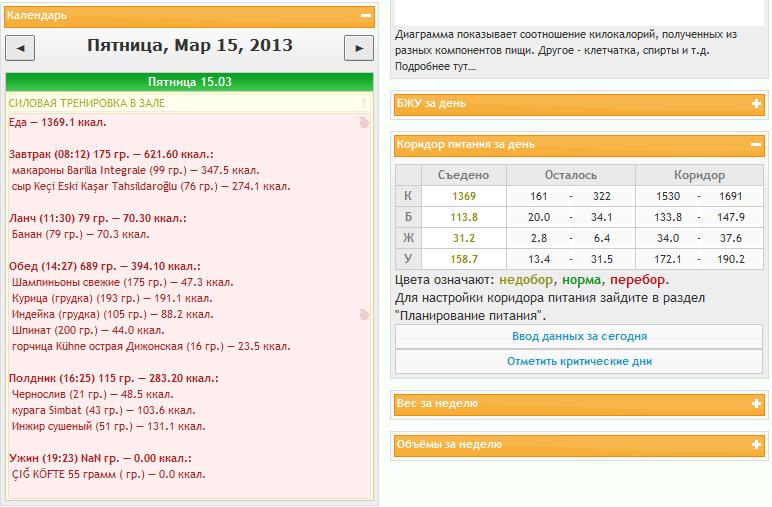Click the недобор legend word

(526, 280)
